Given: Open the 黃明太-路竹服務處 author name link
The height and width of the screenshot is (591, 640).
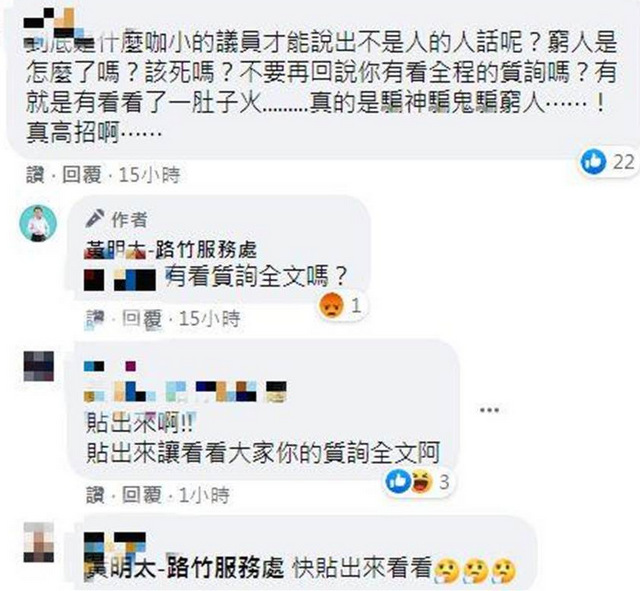Looking at the screenshot, I should click(x=170, y=250).
